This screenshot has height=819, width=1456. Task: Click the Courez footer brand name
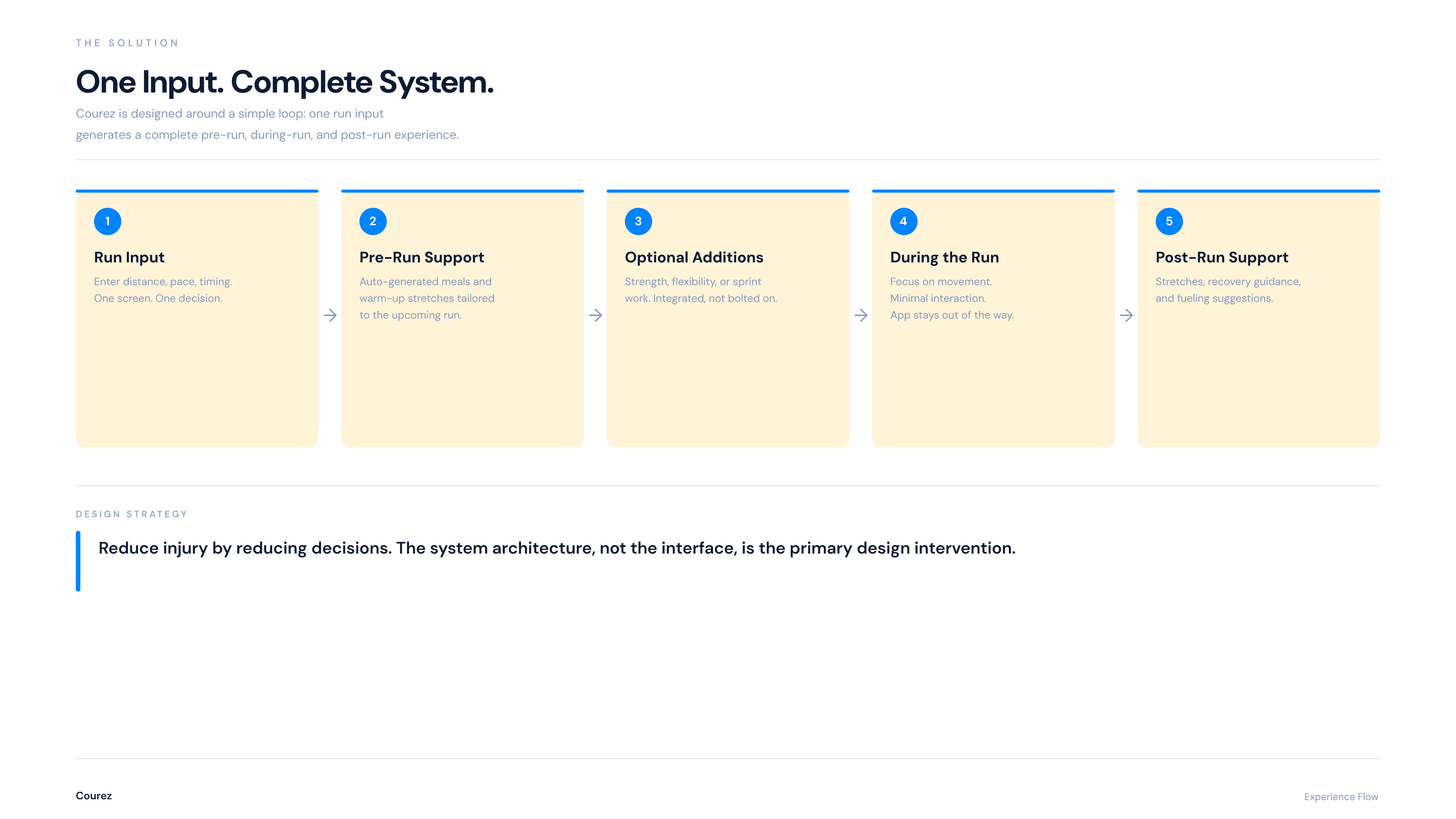pos(94,795)
